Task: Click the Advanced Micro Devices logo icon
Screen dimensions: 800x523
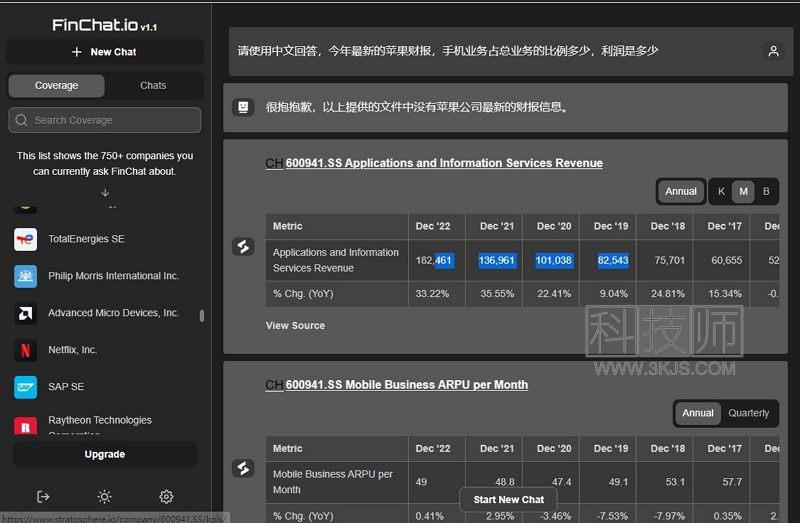Action: tap(26, 313)
